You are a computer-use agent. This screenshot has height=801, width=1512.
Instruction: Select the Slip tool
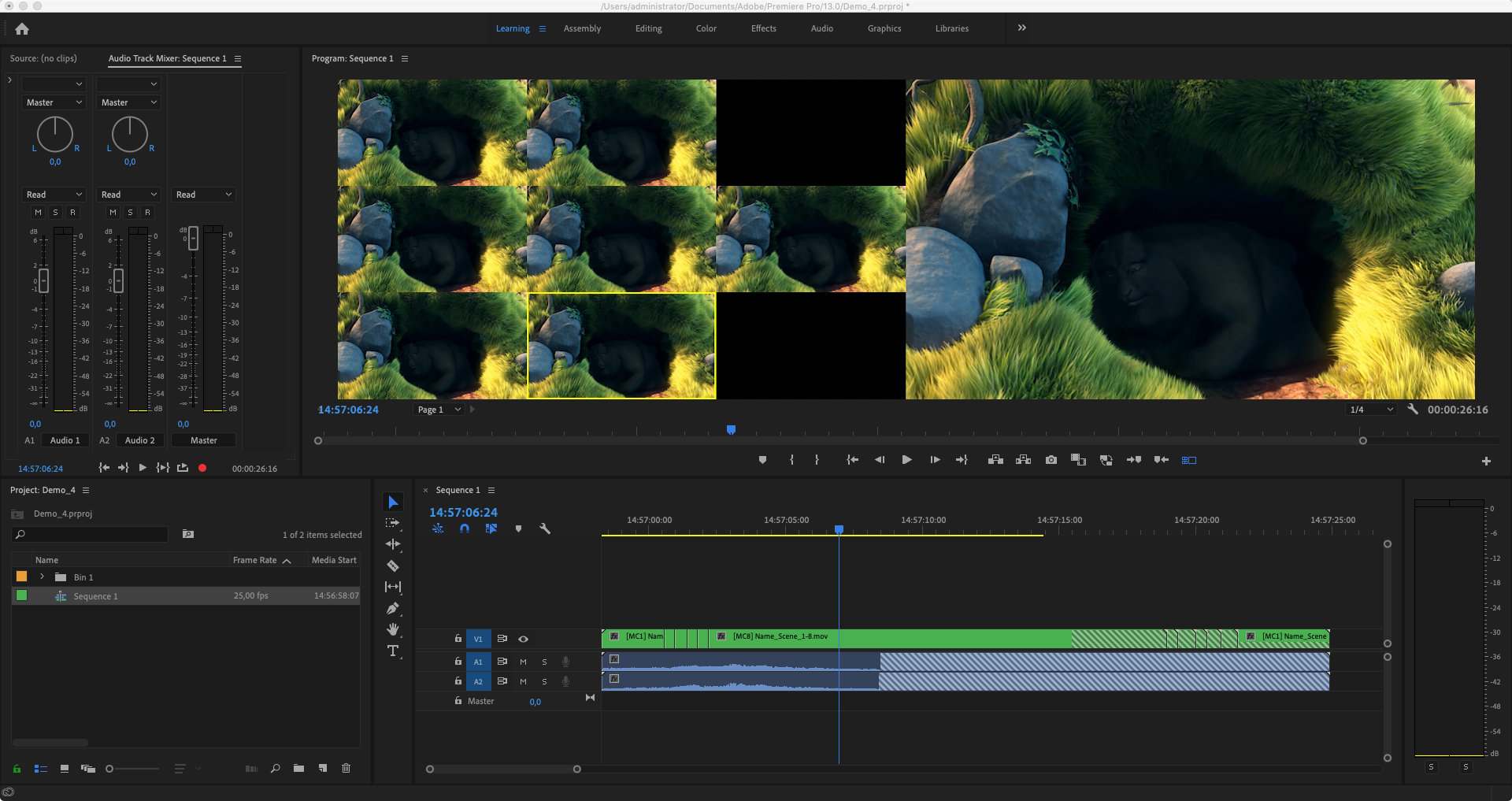coord(393,587)
